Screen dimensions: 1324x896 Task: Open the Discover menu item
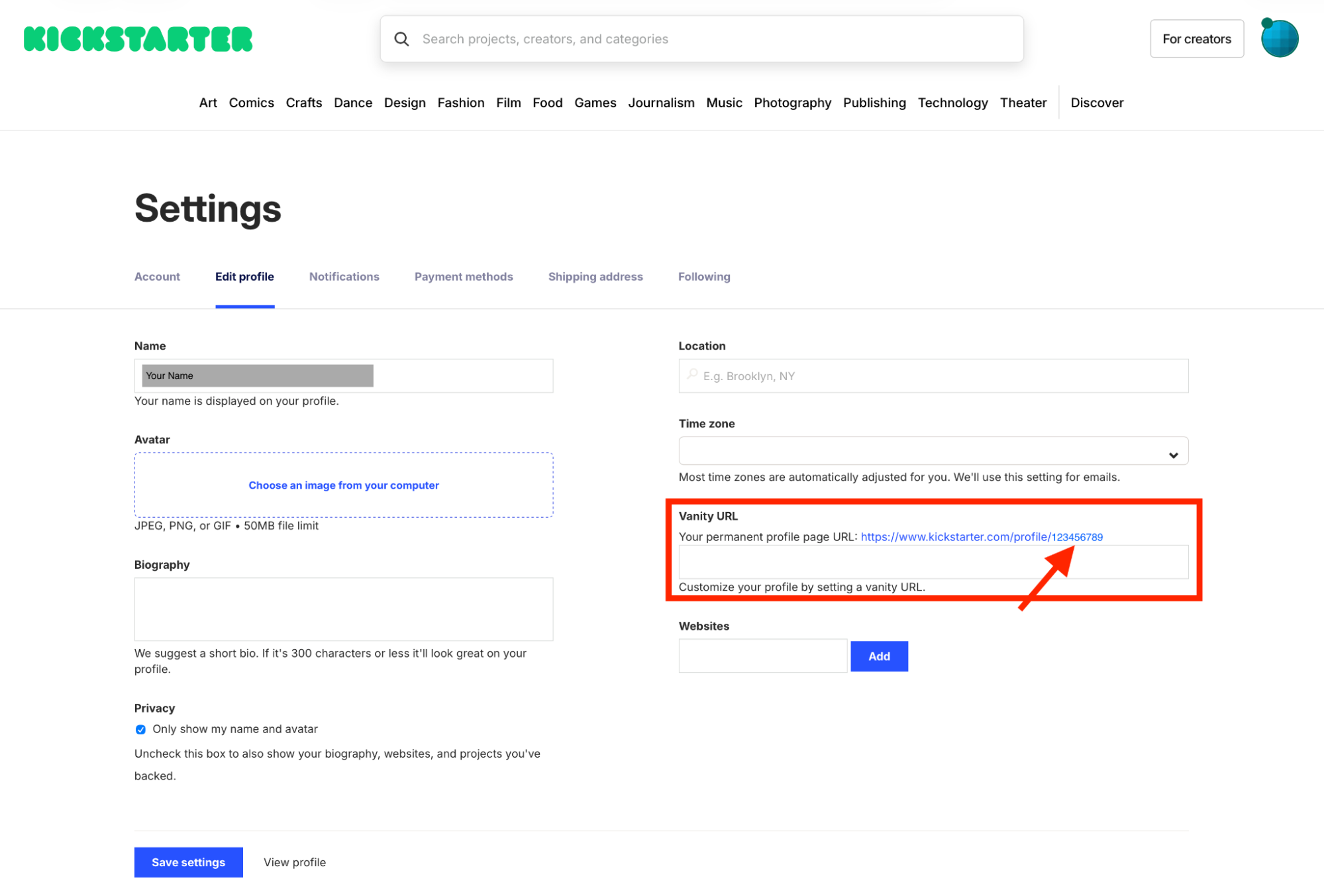(1096, 103)
